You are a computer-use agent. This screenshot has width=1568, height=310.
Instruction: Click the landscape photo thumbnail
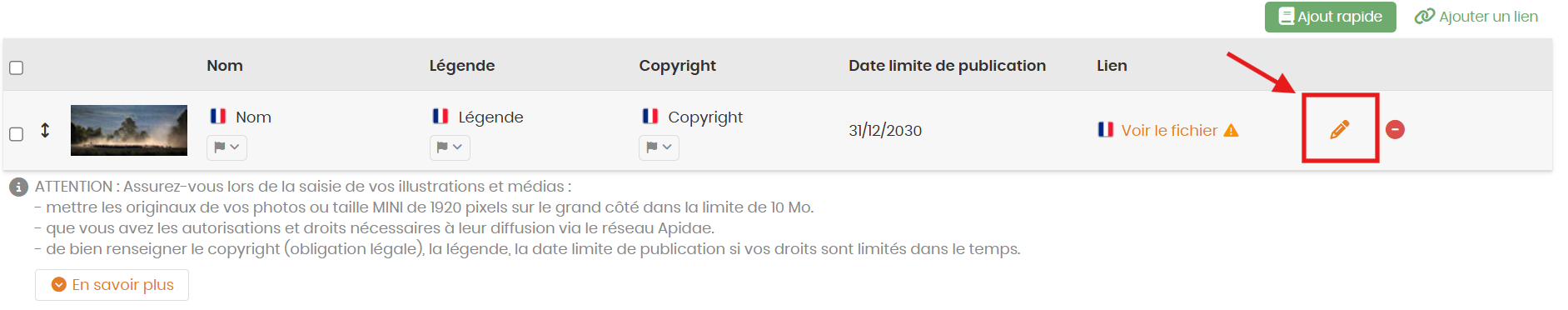[x=129, y=130]
